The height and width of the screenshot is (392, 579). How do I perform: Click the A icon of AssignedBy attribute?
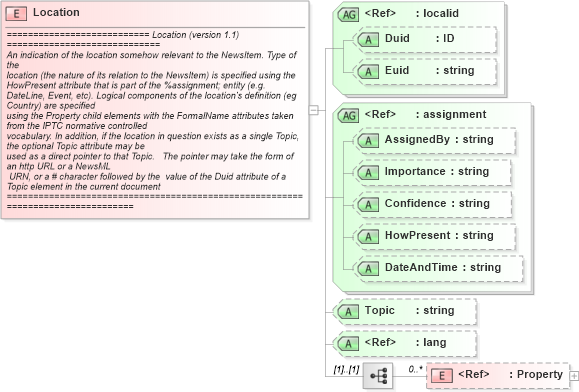368,141
